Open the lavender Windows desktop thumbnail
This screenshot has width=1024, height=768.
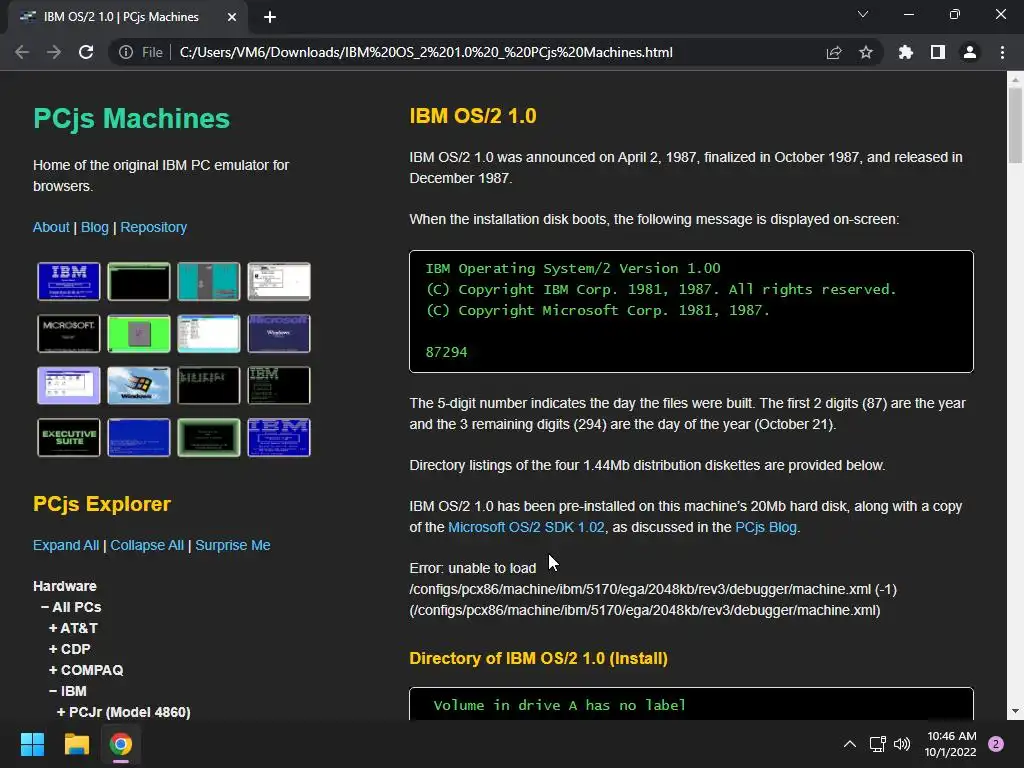click(69, 385)
